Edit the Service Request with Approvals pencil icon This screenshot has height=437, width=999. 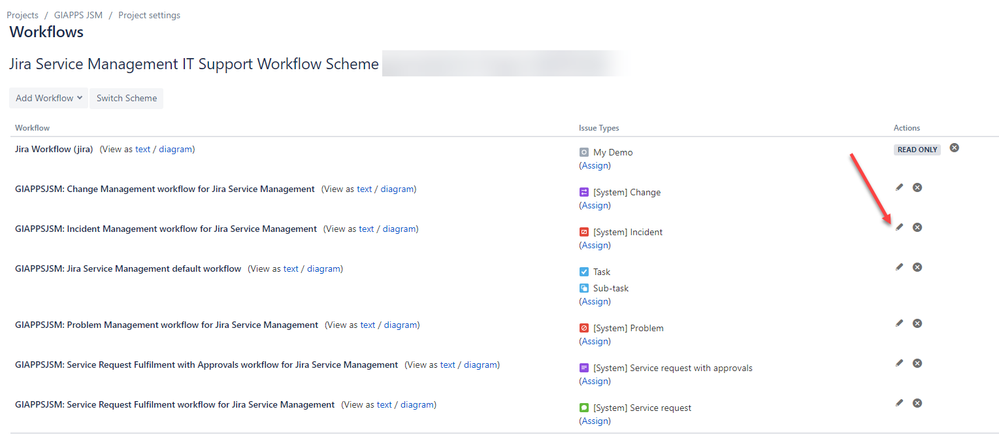(x=899, y=363)
